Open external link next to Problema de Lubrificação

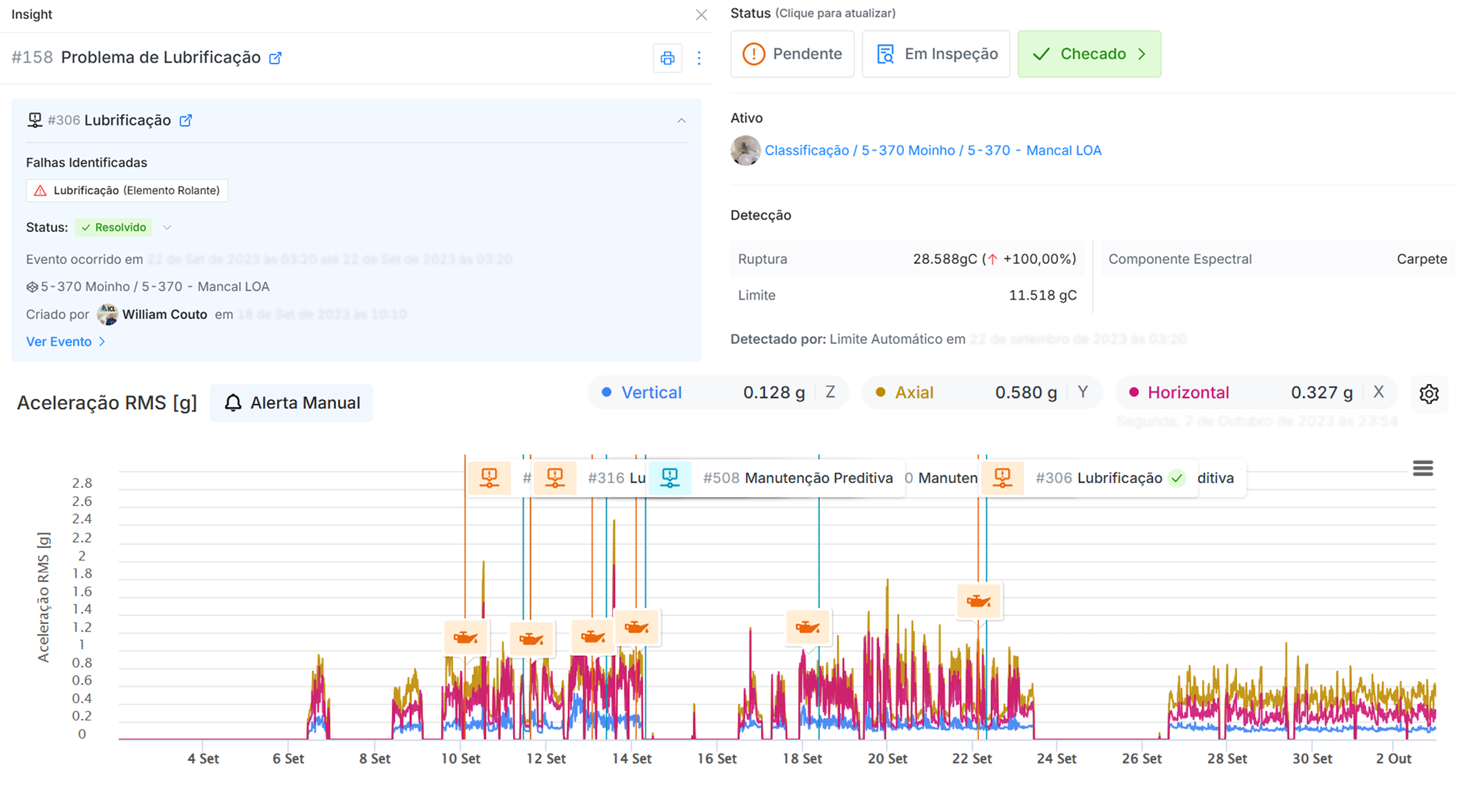click(276, 58)
